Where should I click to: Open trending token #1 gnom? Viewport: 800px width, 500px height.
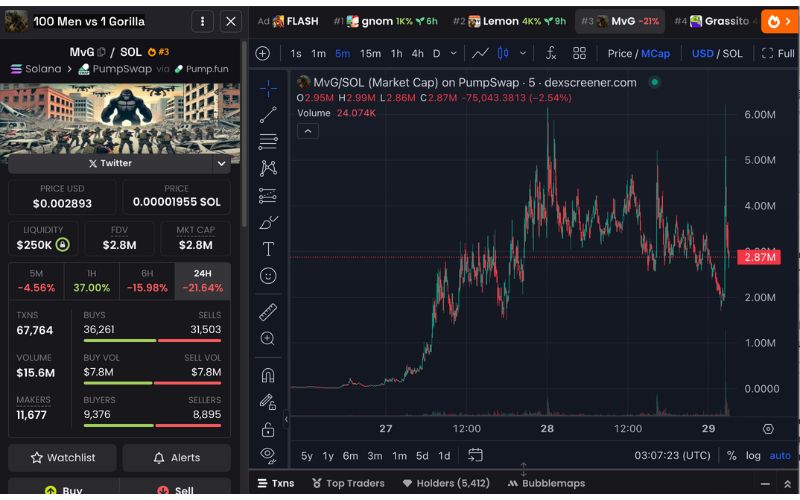click(386, 21)
